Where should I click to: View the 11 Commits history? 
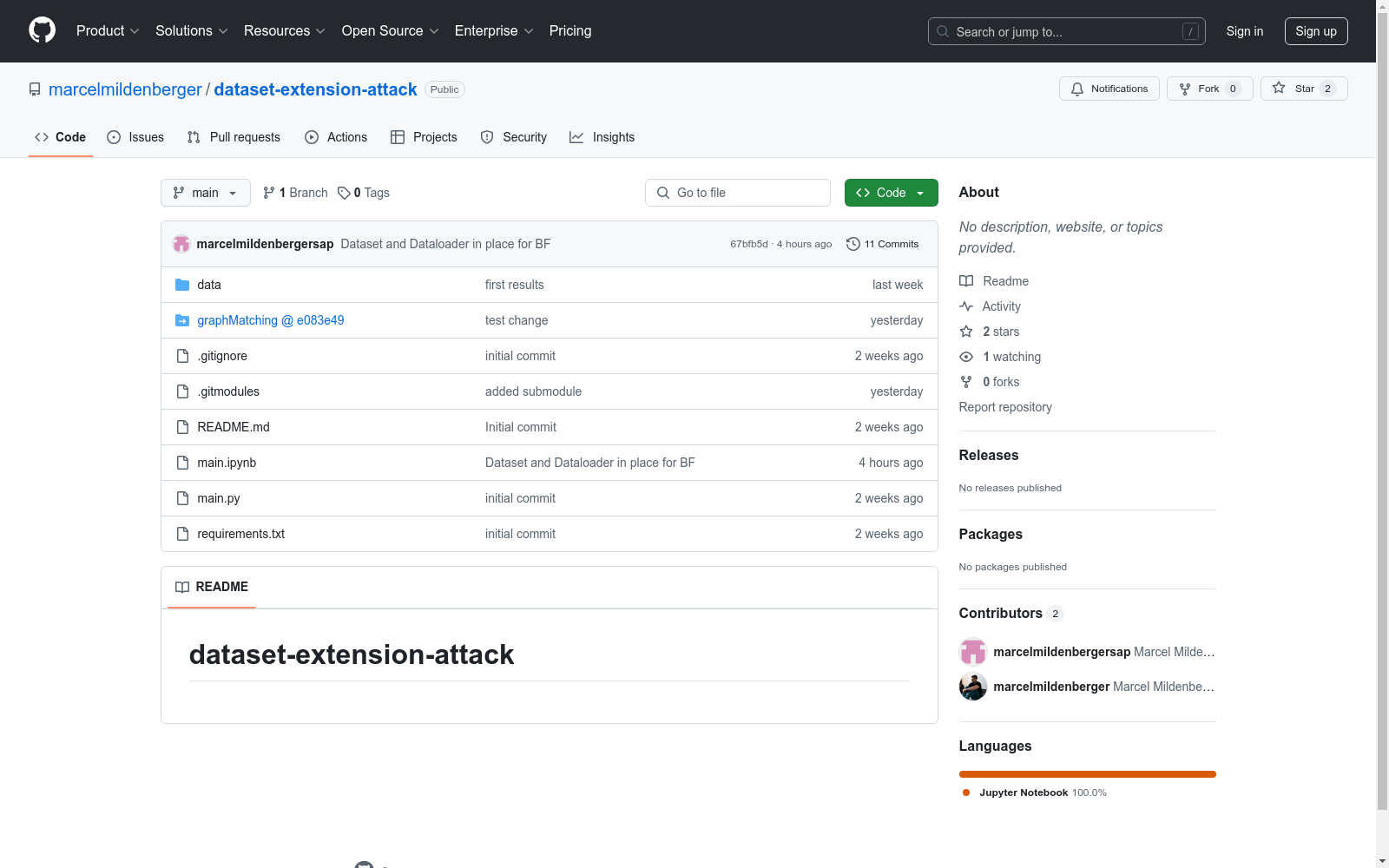(x=883, y=244)
